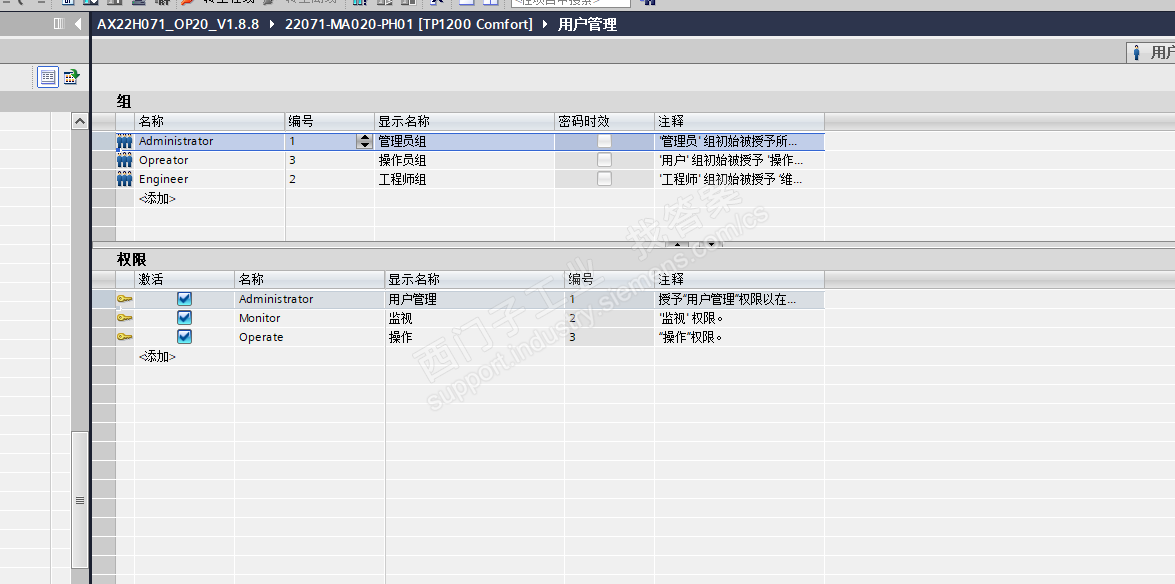1175x584 pixels.
Task: Click the 激活 column header in permissions
Action: click(185, 280)
